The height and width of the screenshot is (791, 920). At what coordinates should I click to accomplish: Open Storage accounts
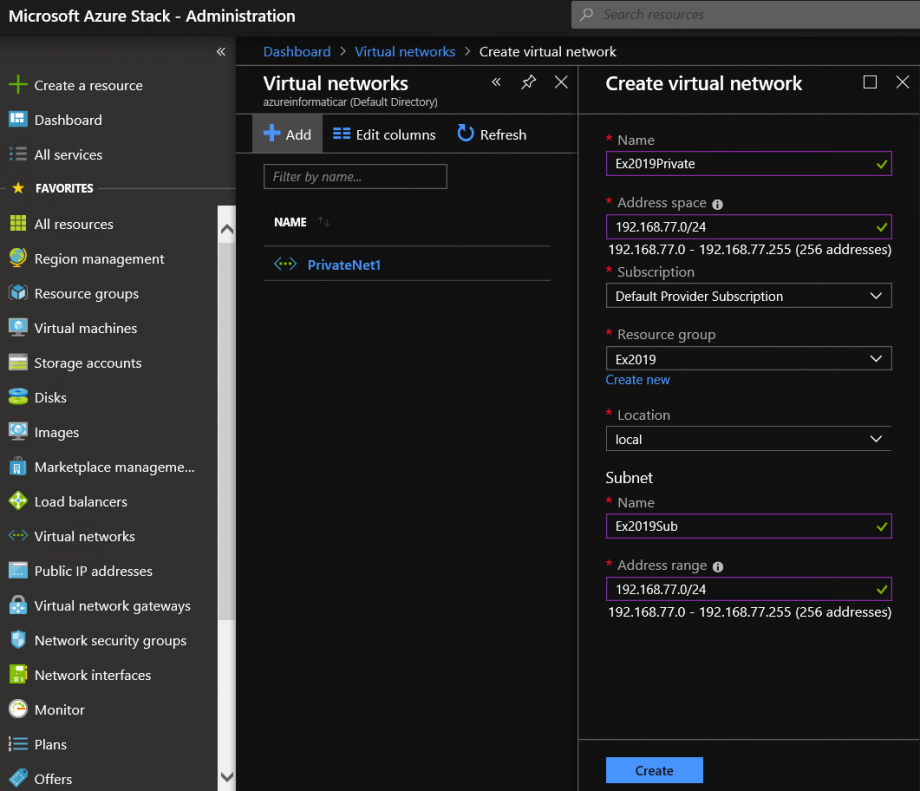(89, 362)
